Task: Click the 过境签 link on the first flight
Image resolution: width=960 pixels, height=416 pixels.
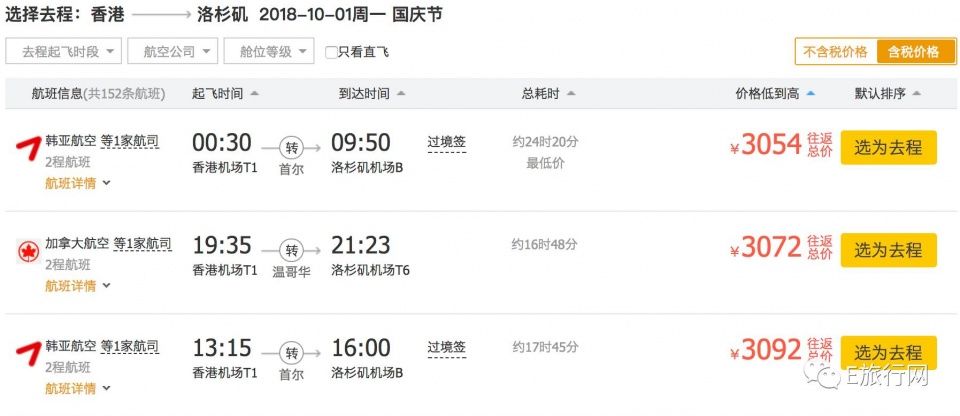Action: pos(446,143)
